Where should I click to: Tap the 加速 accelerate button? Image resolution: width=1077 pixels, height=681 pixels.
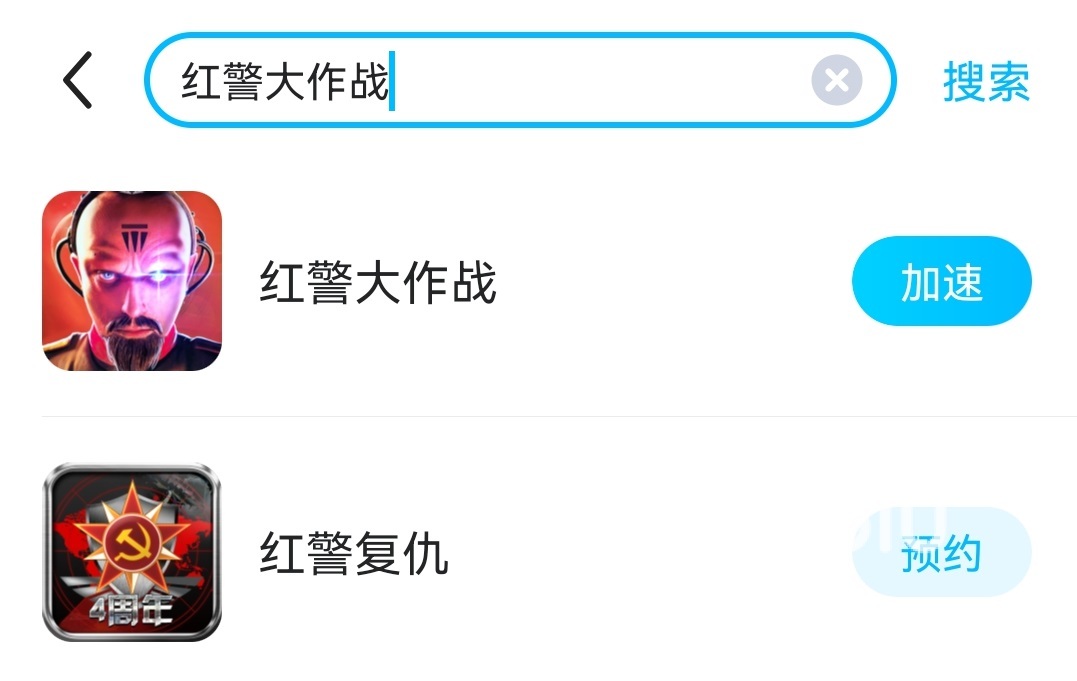pyautogui.click(x=942, y=281)
